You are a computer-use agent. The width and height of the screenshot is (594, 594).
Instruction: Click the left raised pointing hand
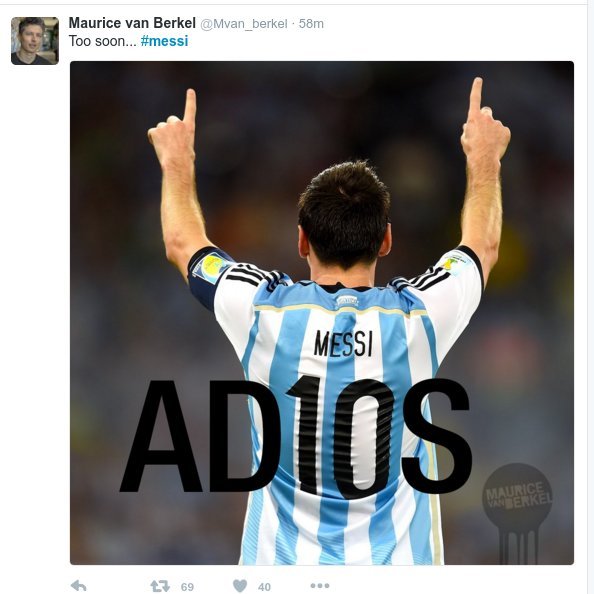coord(173,129)
